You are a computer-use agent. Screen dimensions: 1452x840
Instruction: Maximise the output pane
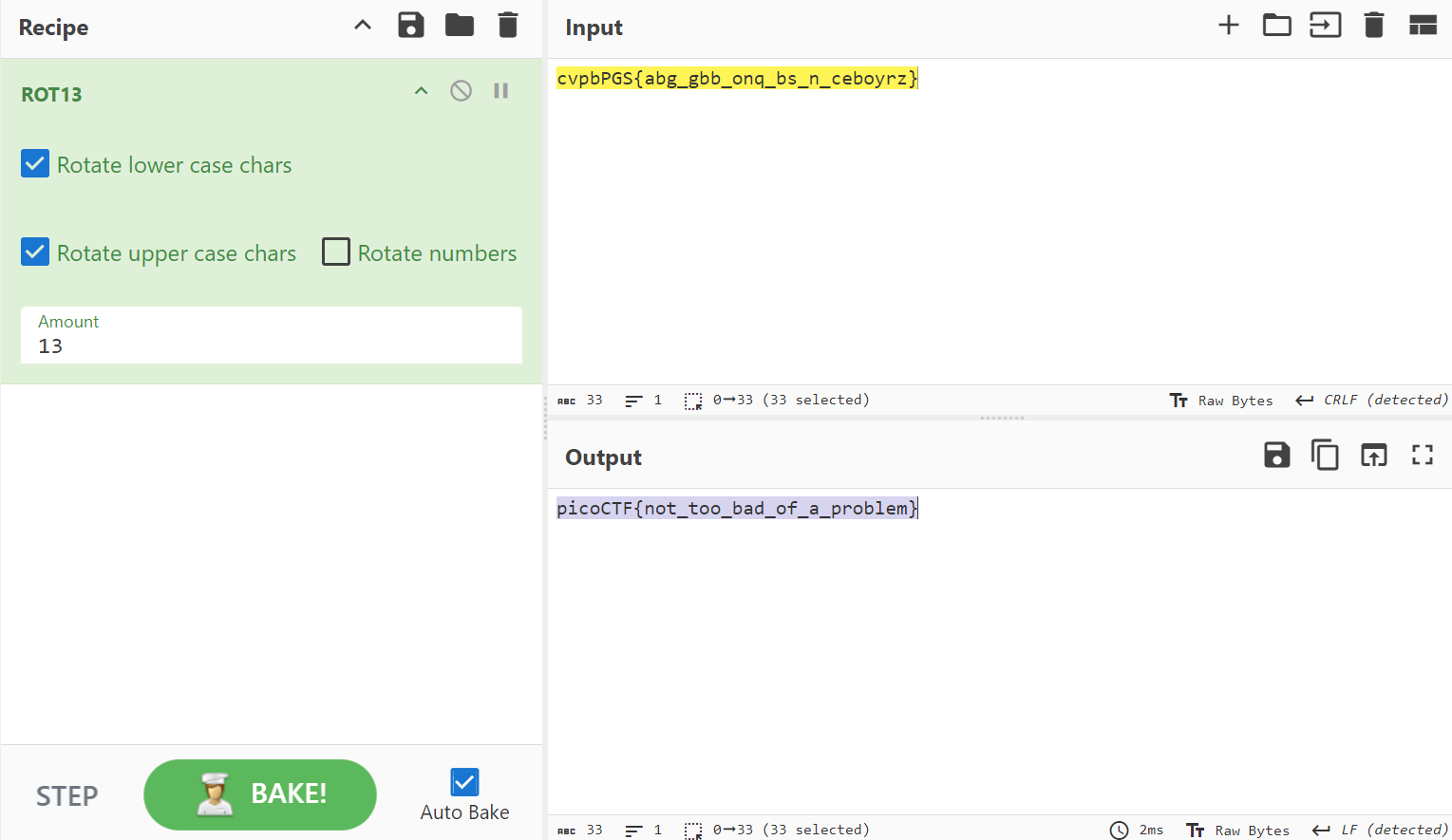click(x=1422, y=456)
